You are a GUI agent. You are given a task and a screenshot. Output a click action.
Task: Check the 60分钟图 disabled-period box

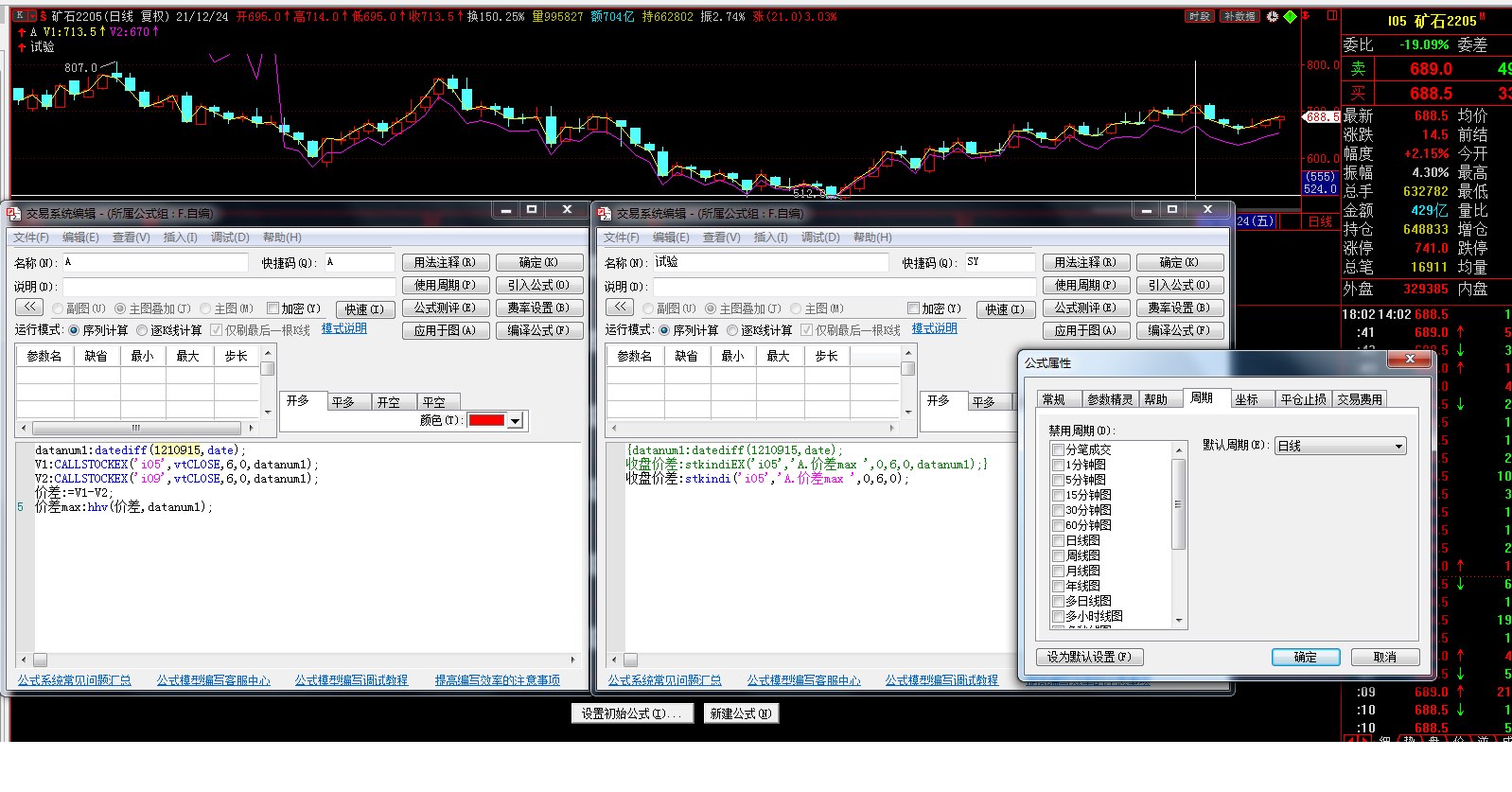point(1059,526)
